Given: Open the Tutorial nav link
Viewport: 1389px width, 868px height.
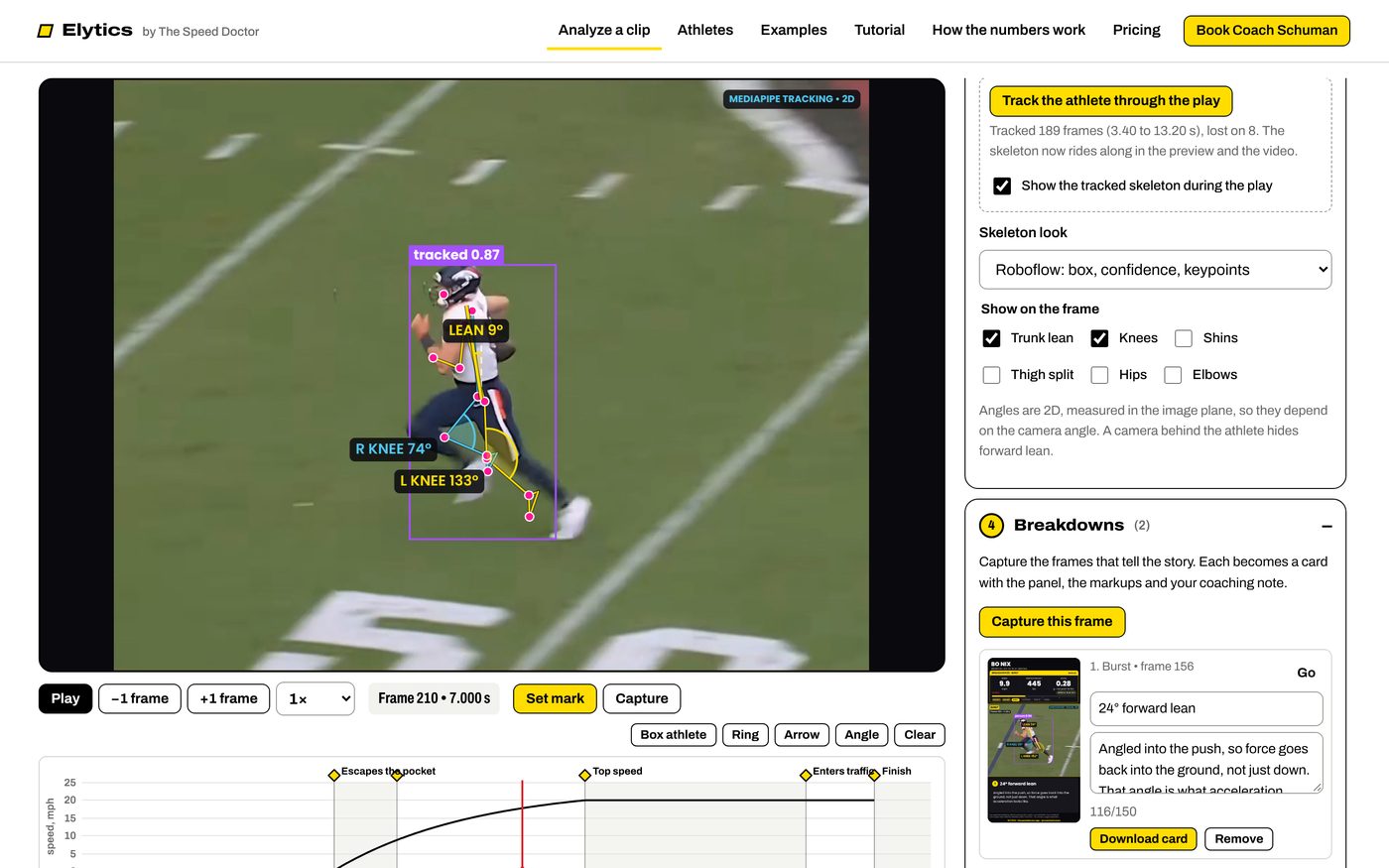Looking at the screenshot, I should (880, 30).
